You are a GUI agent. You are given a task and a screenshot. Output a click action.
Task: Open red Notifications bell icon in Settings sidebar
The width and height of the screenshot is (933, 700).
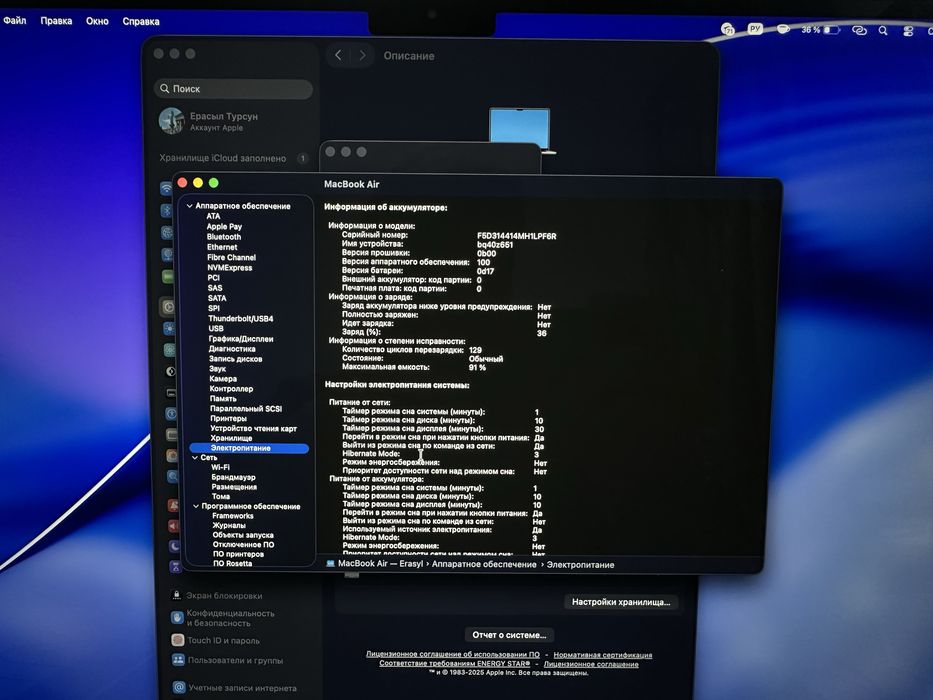point(173,506)
